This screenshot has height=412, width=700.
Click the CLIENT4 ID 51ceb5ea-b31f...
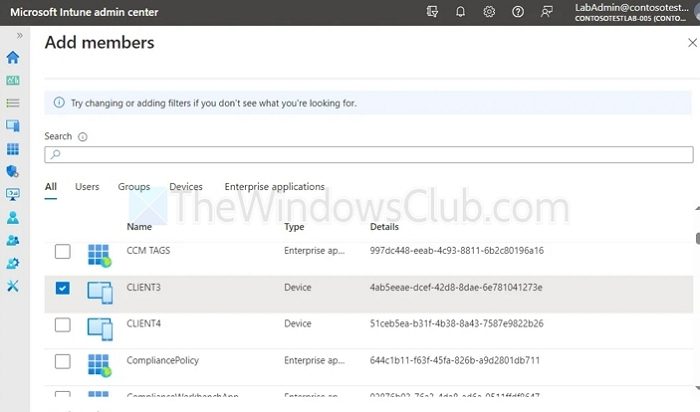point(456,324)
